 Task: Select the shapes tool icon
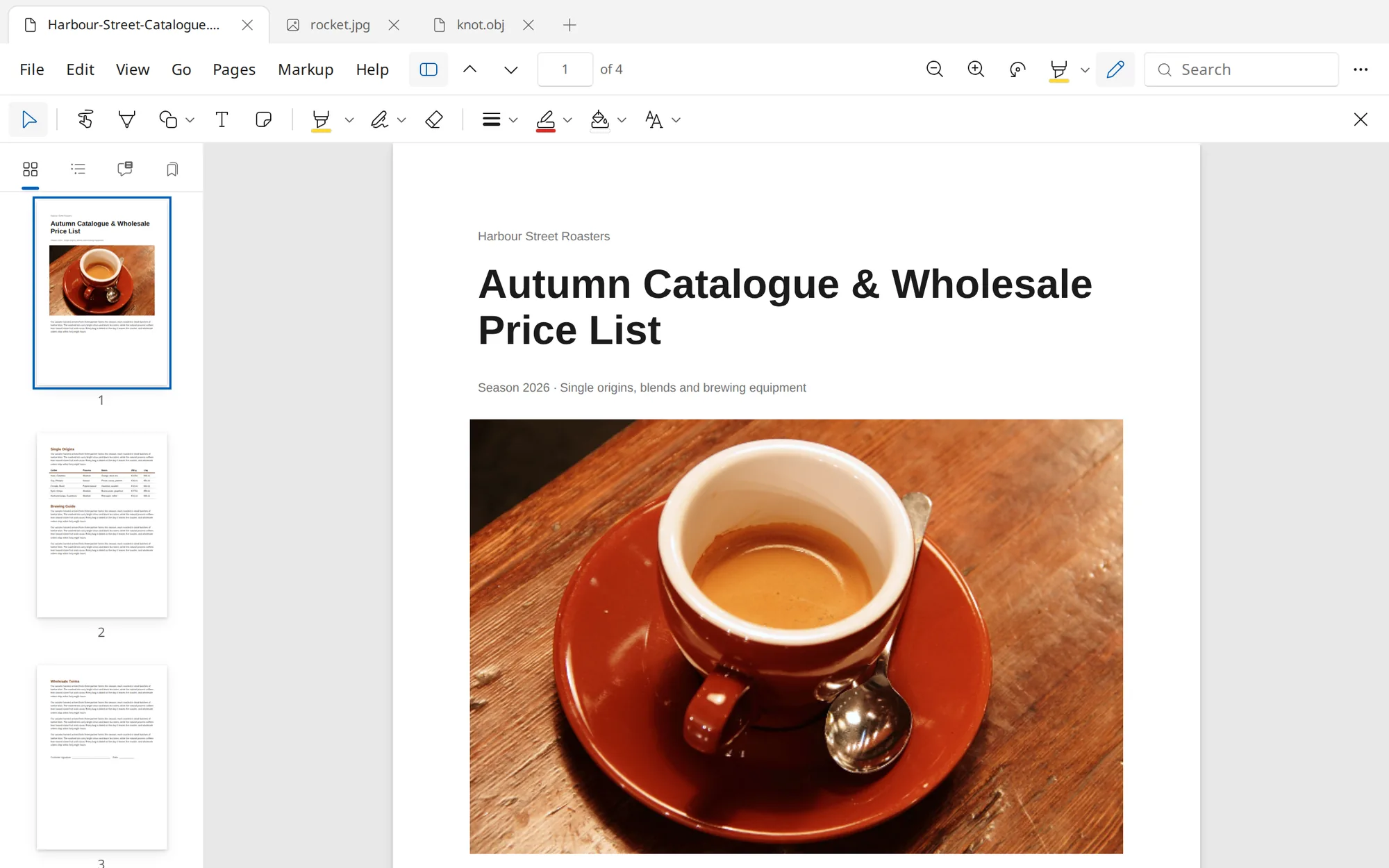click(168, 119)
